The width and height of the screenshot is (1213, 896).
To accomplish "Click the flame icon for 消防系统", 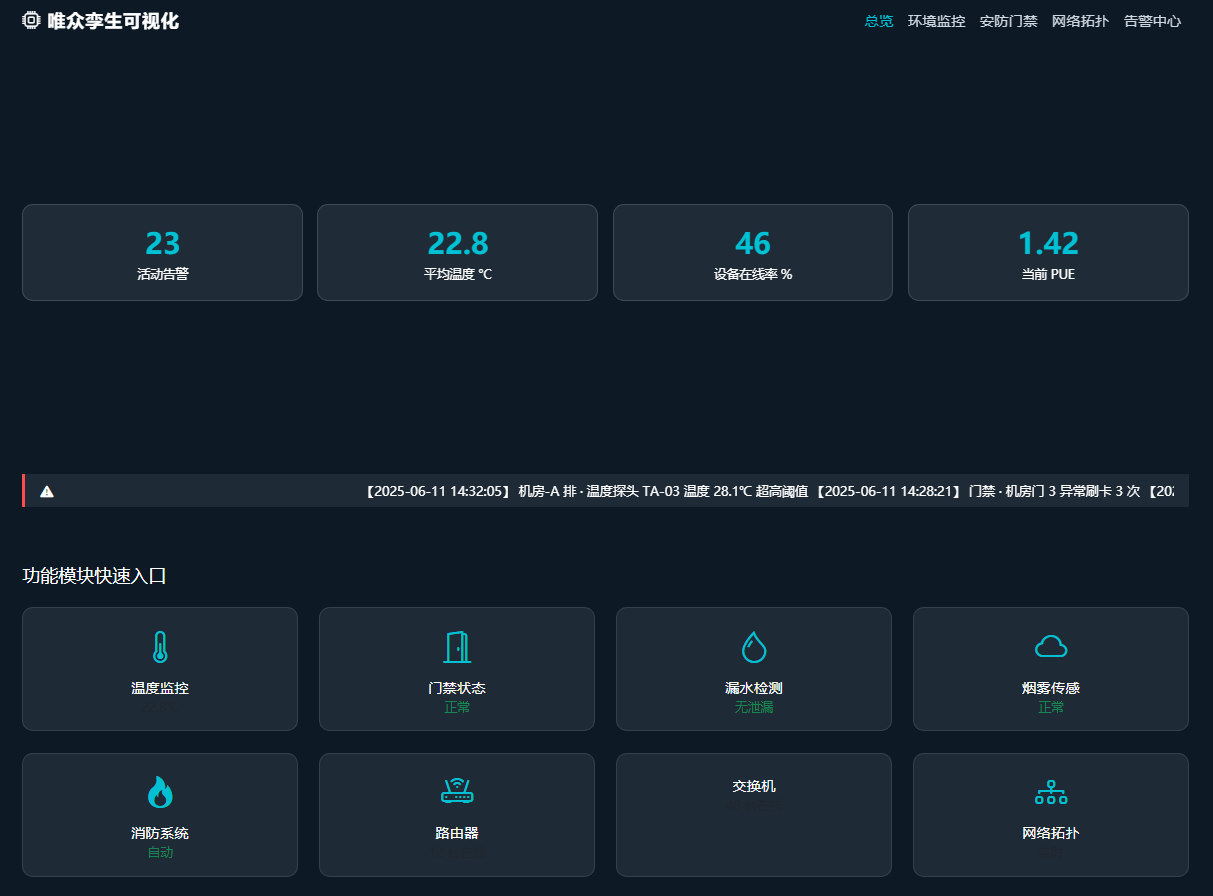I will click(x=160, y=792).
